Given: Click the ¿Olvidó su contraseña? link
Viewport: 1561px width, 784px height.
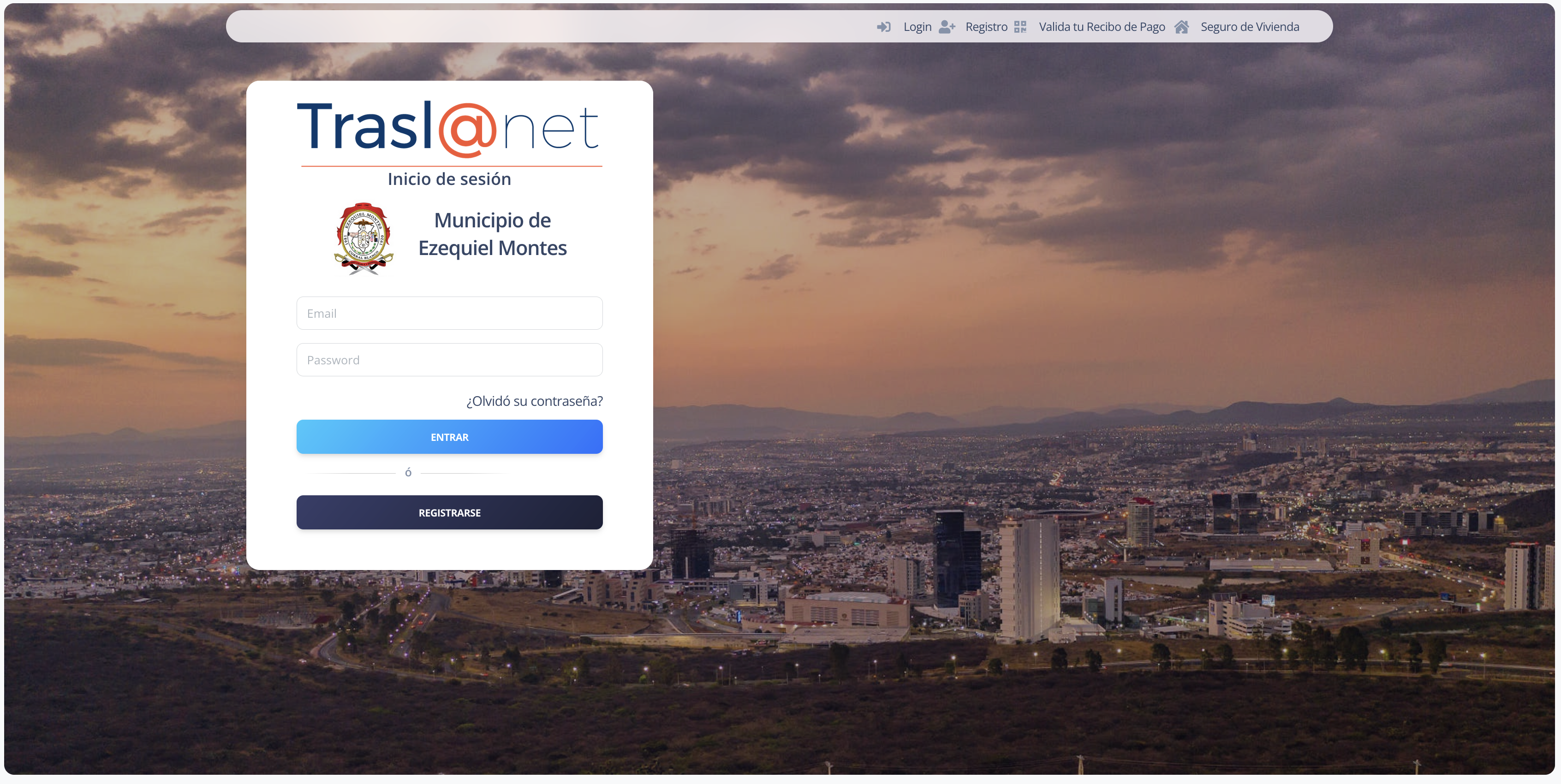Looking at the screenshot, I should 535,401.
